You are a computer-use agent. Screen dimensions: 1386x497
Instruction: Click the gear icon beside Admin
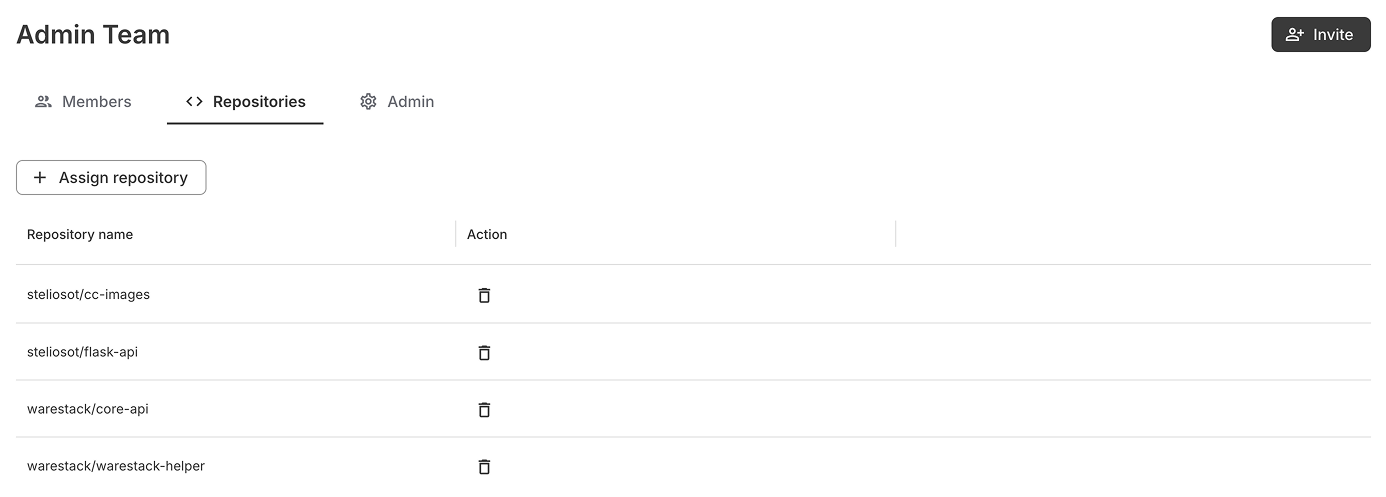pyautogui.click(x=368, y=101)
